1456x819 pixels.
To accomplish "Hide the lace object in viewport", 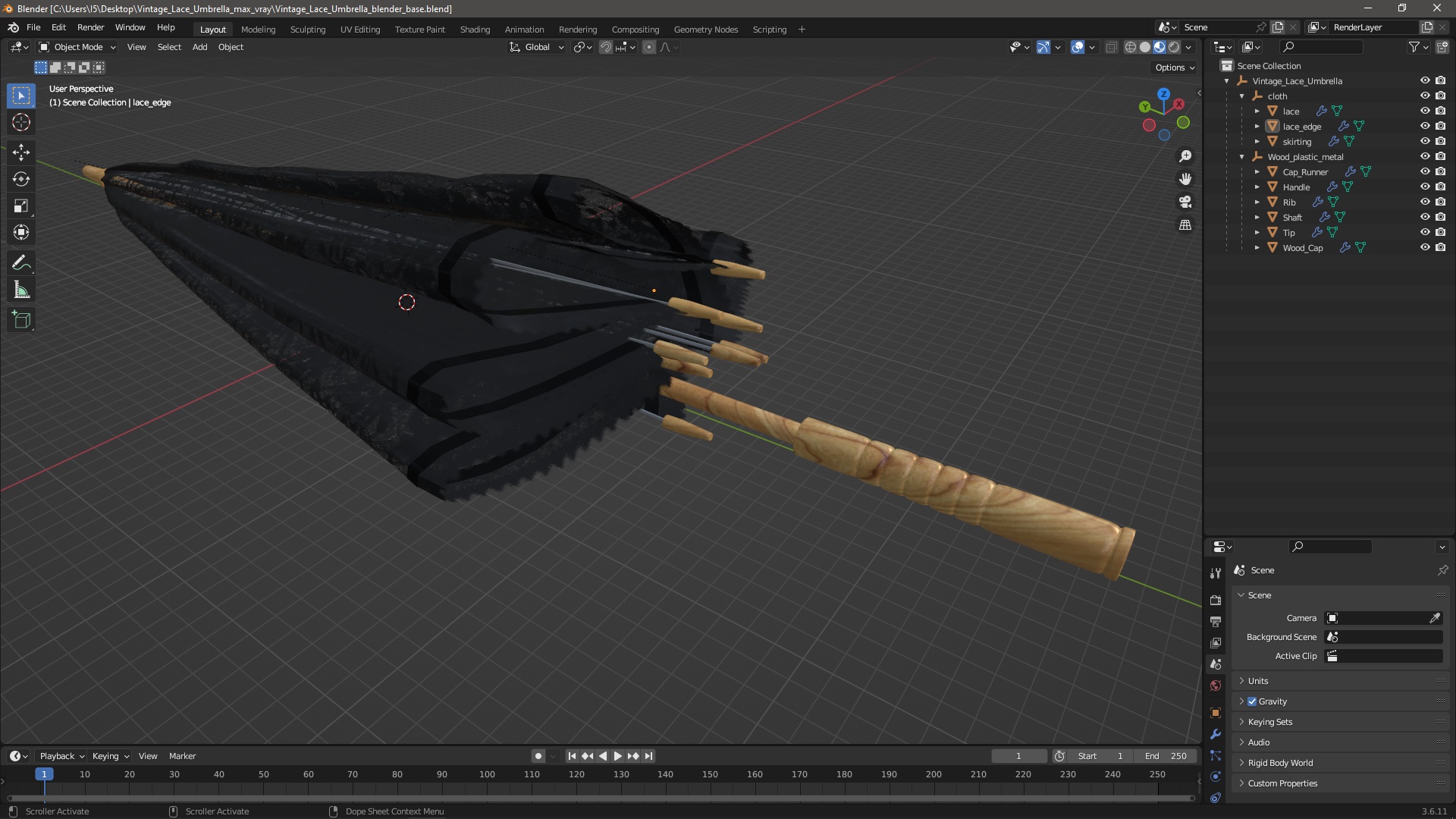I will [x=1425, y=111].
